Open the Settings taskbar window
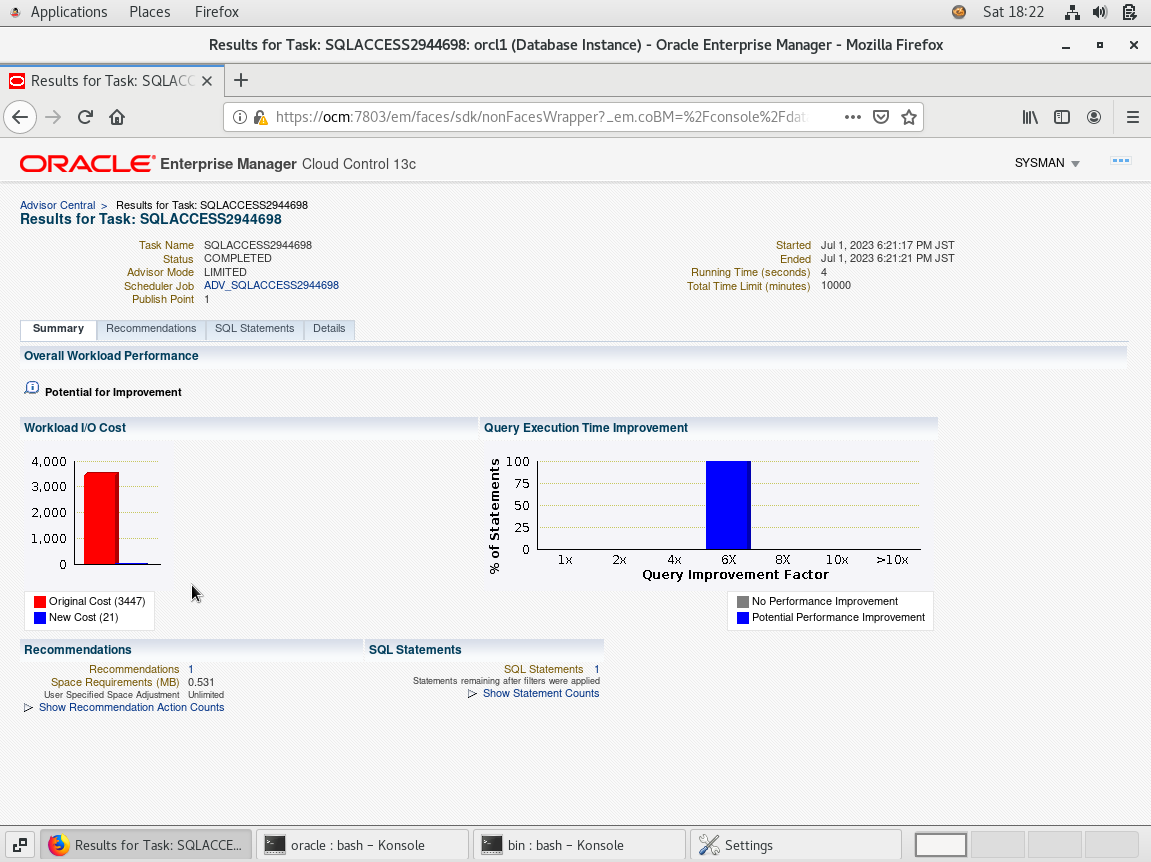This screenshot has width=1151, height=862. click(796, 845)
